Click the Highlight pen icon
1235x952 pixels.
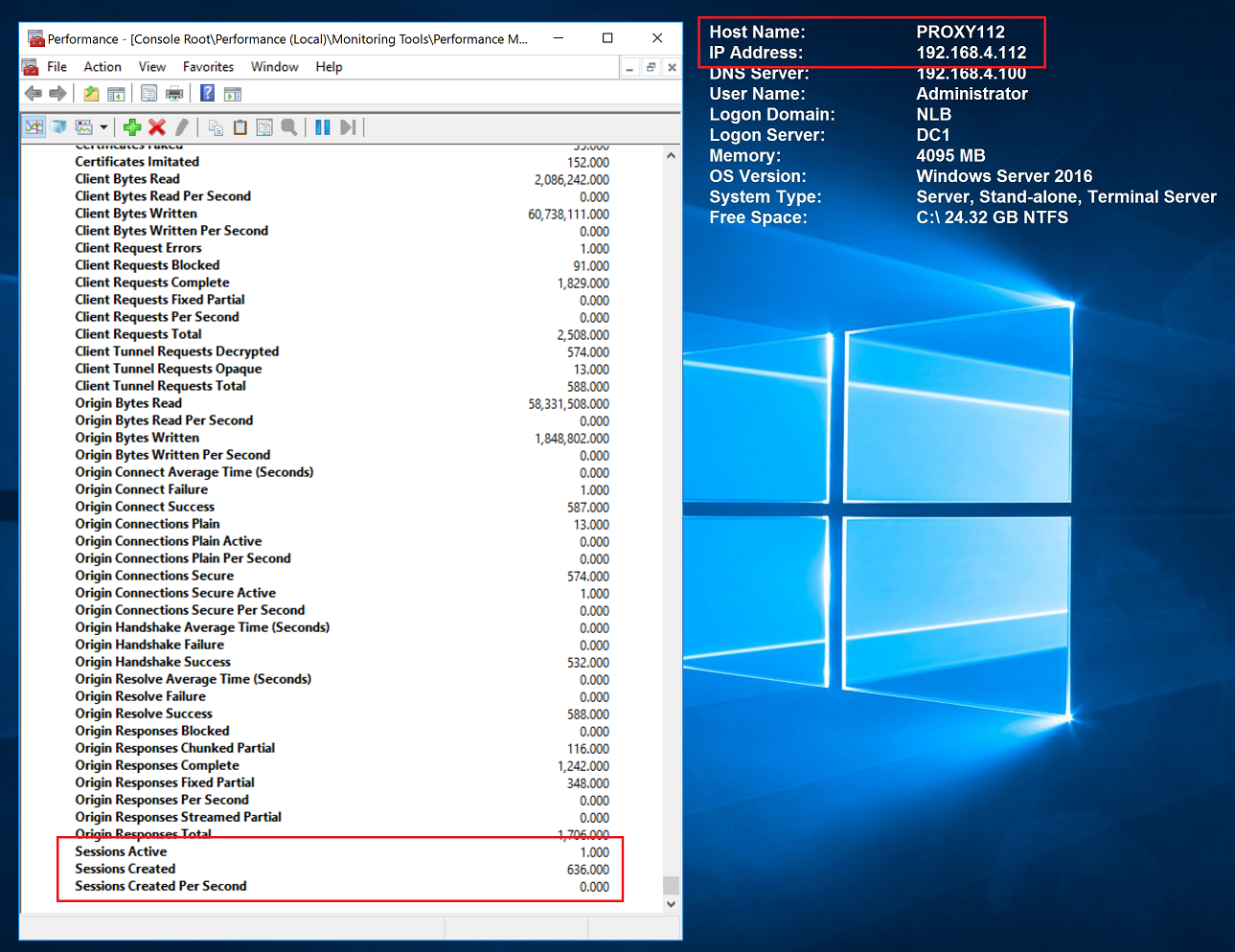tap(182, 126)
